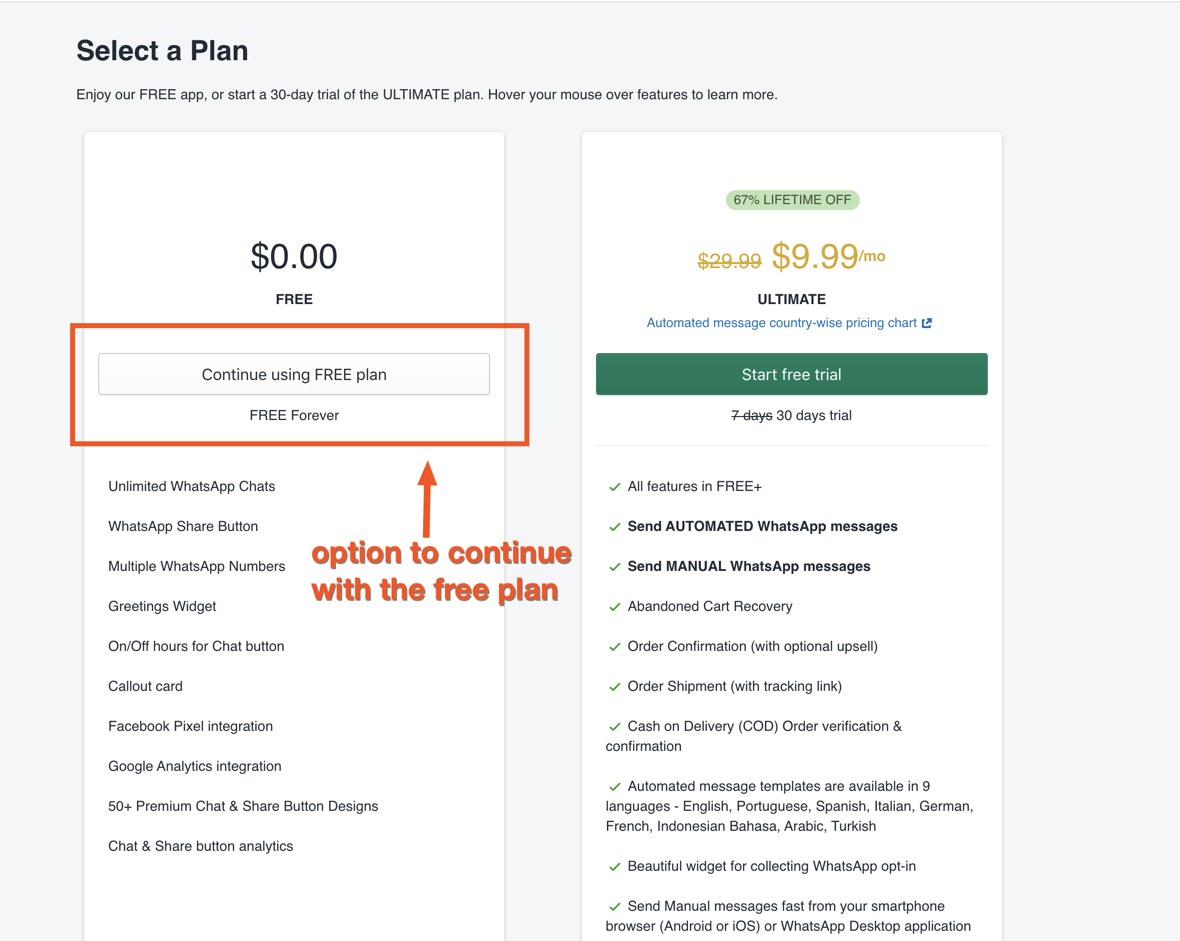Click the external link icon beside pricing chart
Viewport: 1180px width, 941px height.
click(x=927, y=323)
